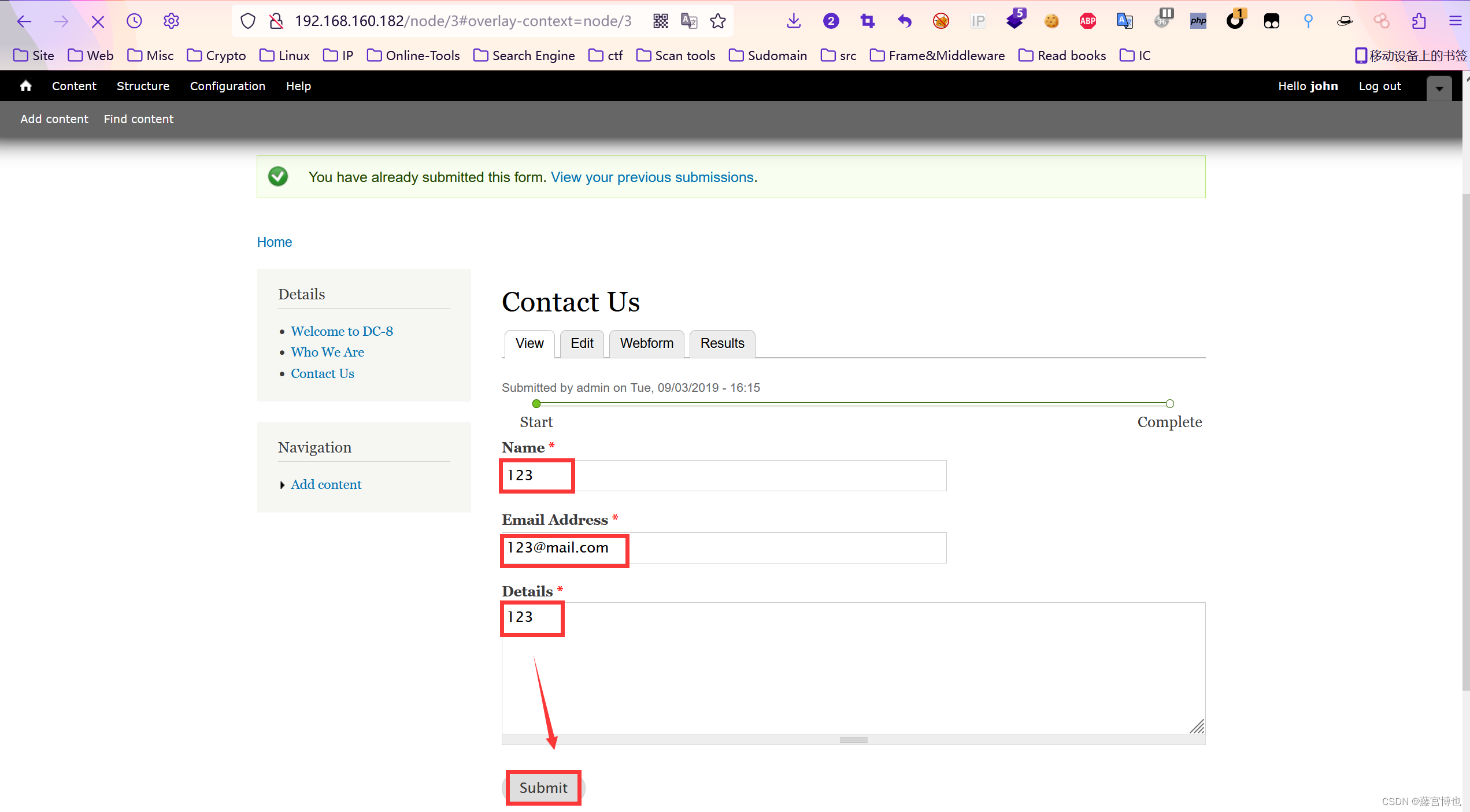Click the IP checker extension icon
Image resolution: width=1470 pixels, height=812 pixels.
[977, 20]
